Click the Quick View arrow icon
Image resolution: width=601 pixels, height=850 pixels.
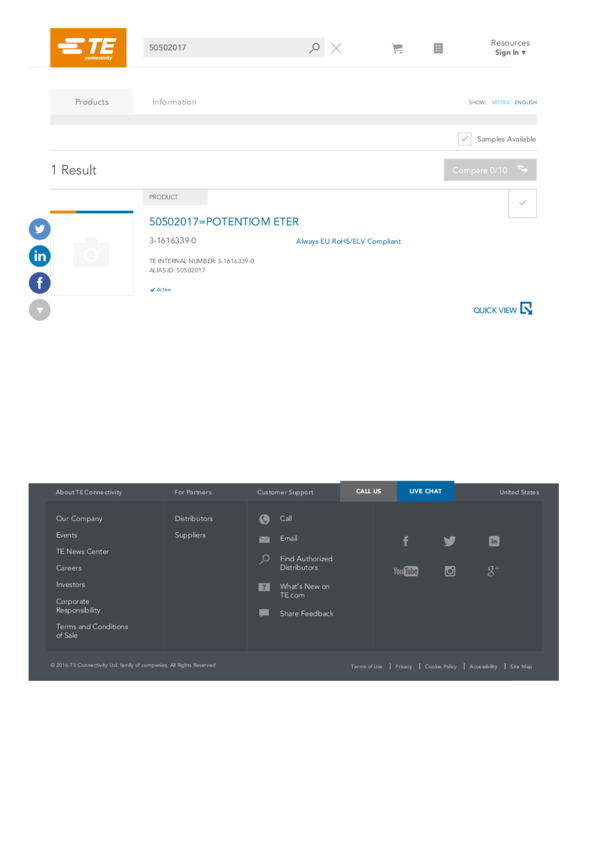point(526,308)
